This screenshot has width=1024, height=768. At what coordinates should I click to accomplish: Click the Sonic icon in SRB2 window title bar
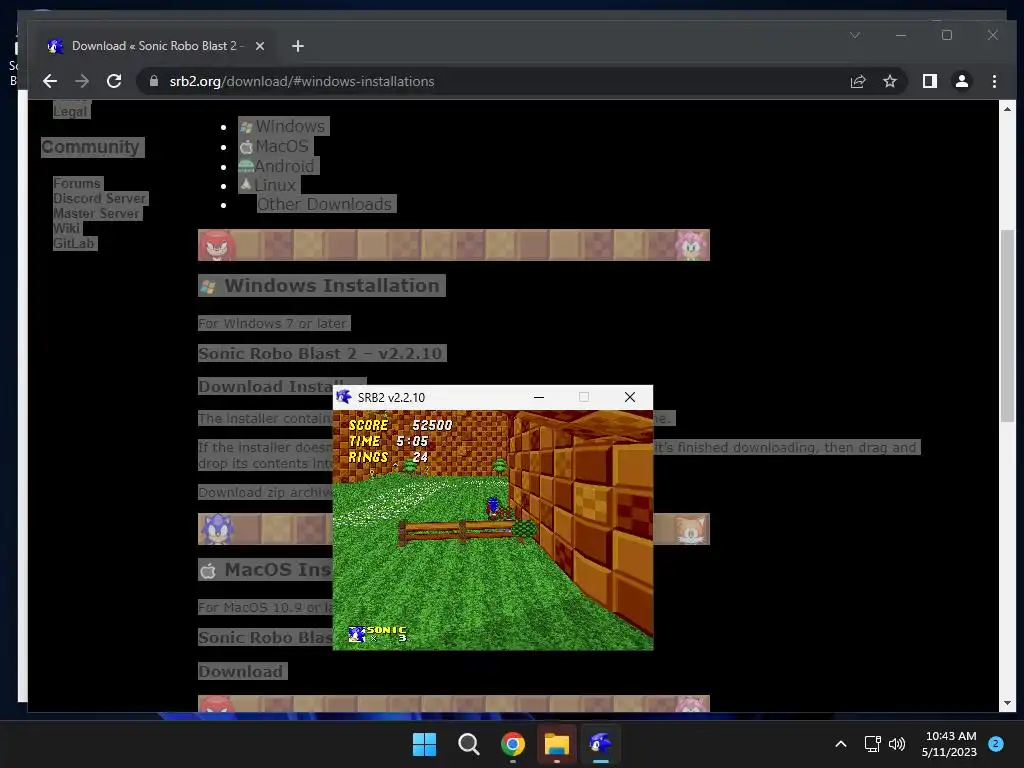[344, 397]
